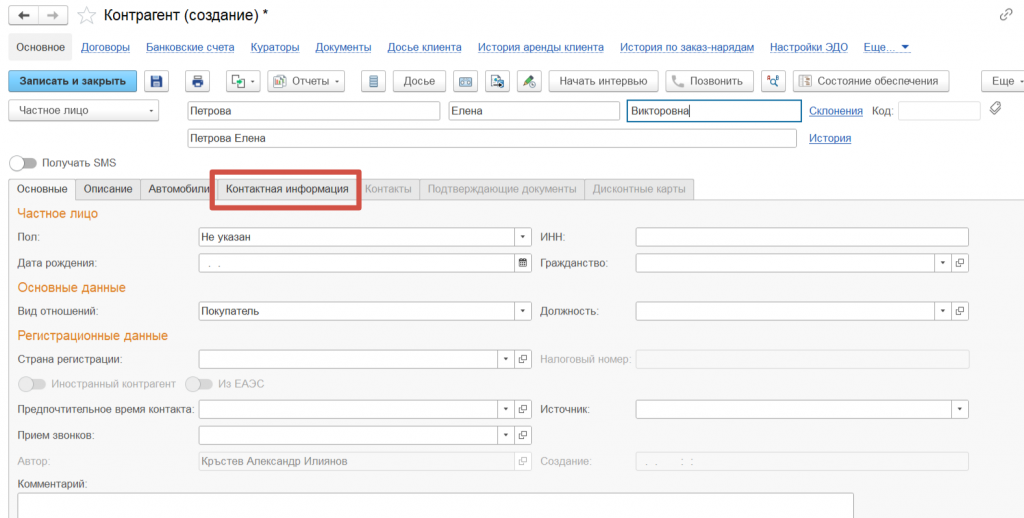Open the Склонения link
This screenshot has width=1024, height=518.
[835, 111]
